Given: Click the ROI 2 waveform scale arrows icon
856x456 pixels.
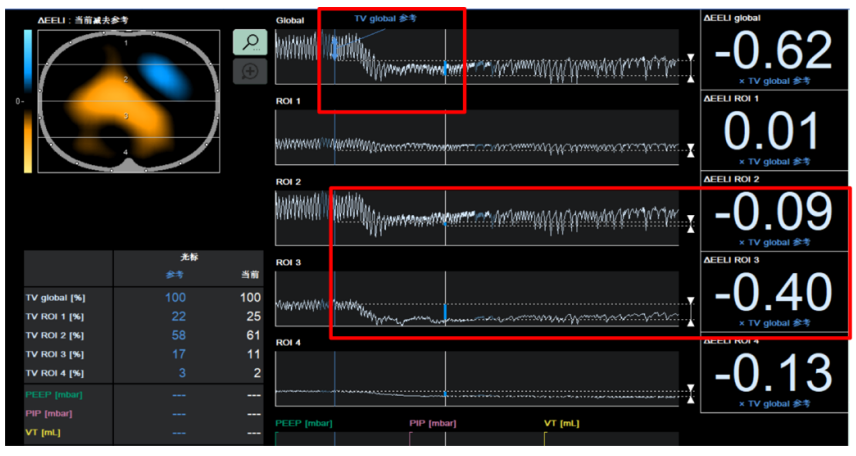Looking at the screenshot, I should tap(691, 224).
